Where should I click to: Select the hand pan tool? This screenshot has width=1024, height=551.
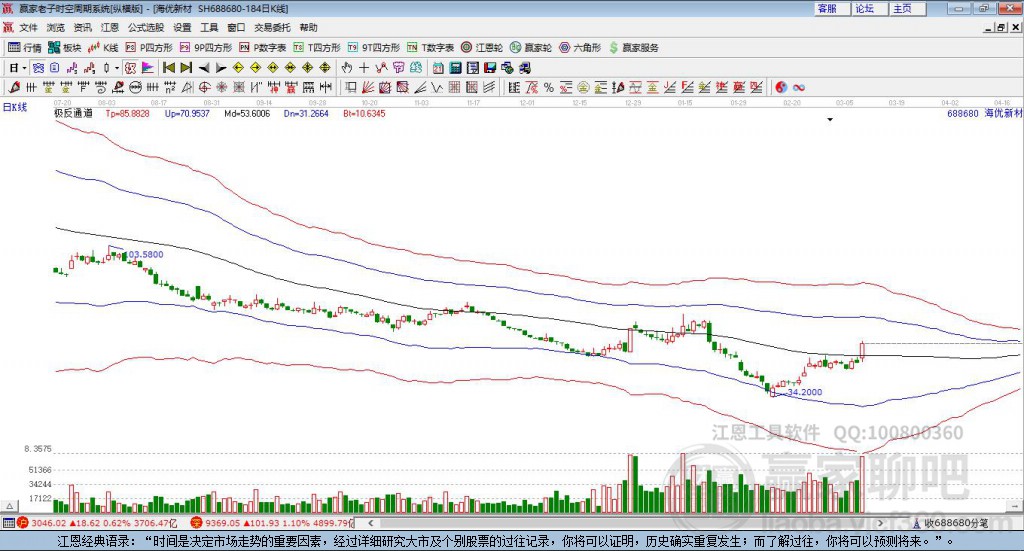[347, 68]
